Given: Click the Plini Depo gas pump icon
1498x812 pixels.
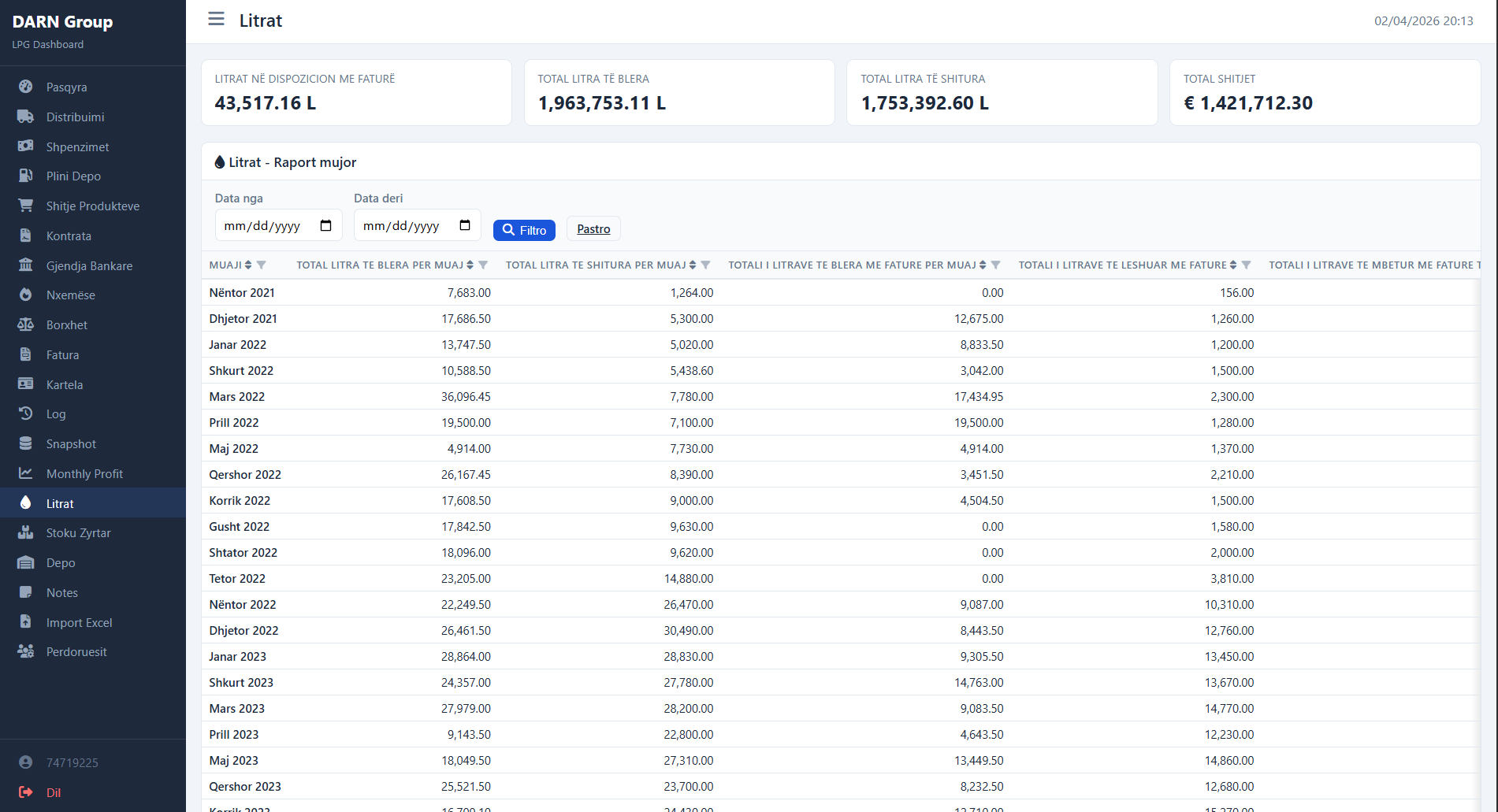Looking at the screenshot, I should coord(26,176).
